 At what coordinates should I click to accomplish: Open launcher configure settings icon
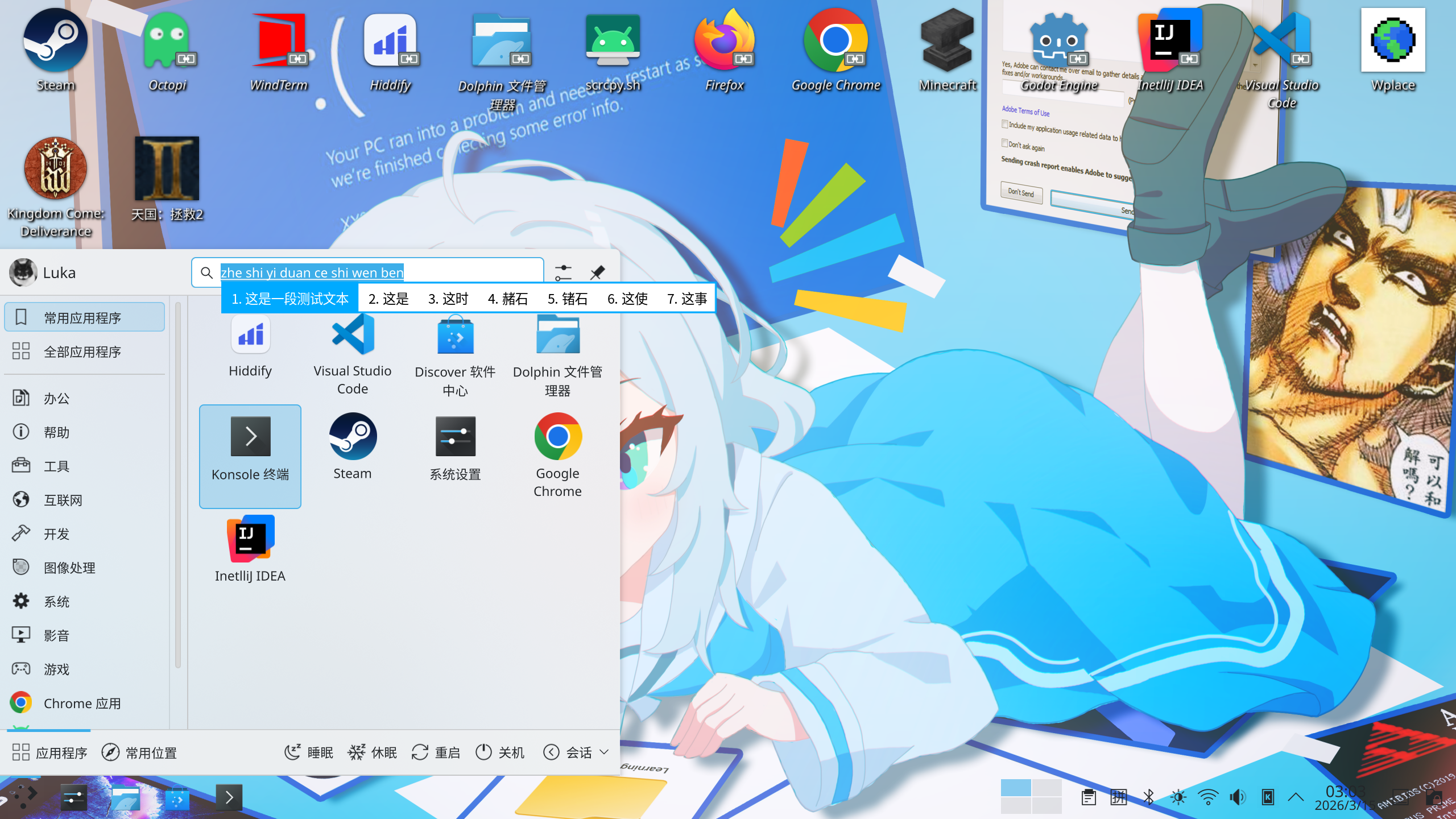pyautogui.click(x=563, y=272)
